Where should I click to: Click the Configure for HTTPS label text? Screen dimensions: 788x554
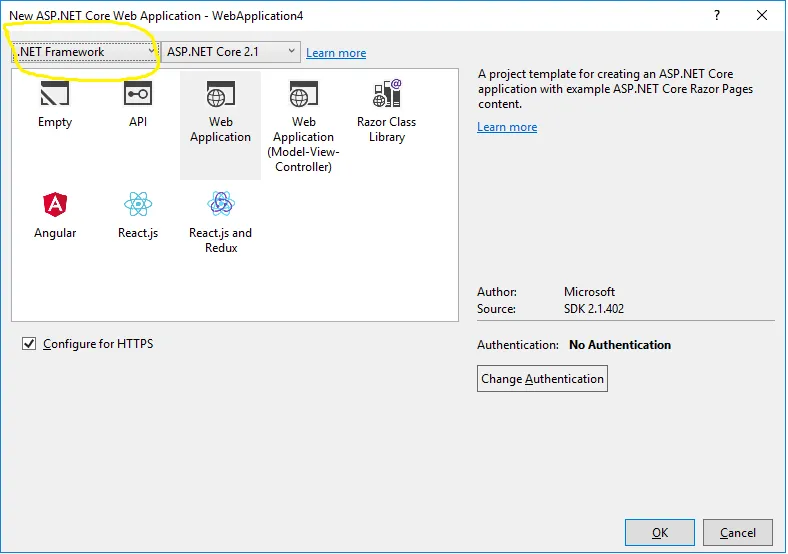point(98,344)
